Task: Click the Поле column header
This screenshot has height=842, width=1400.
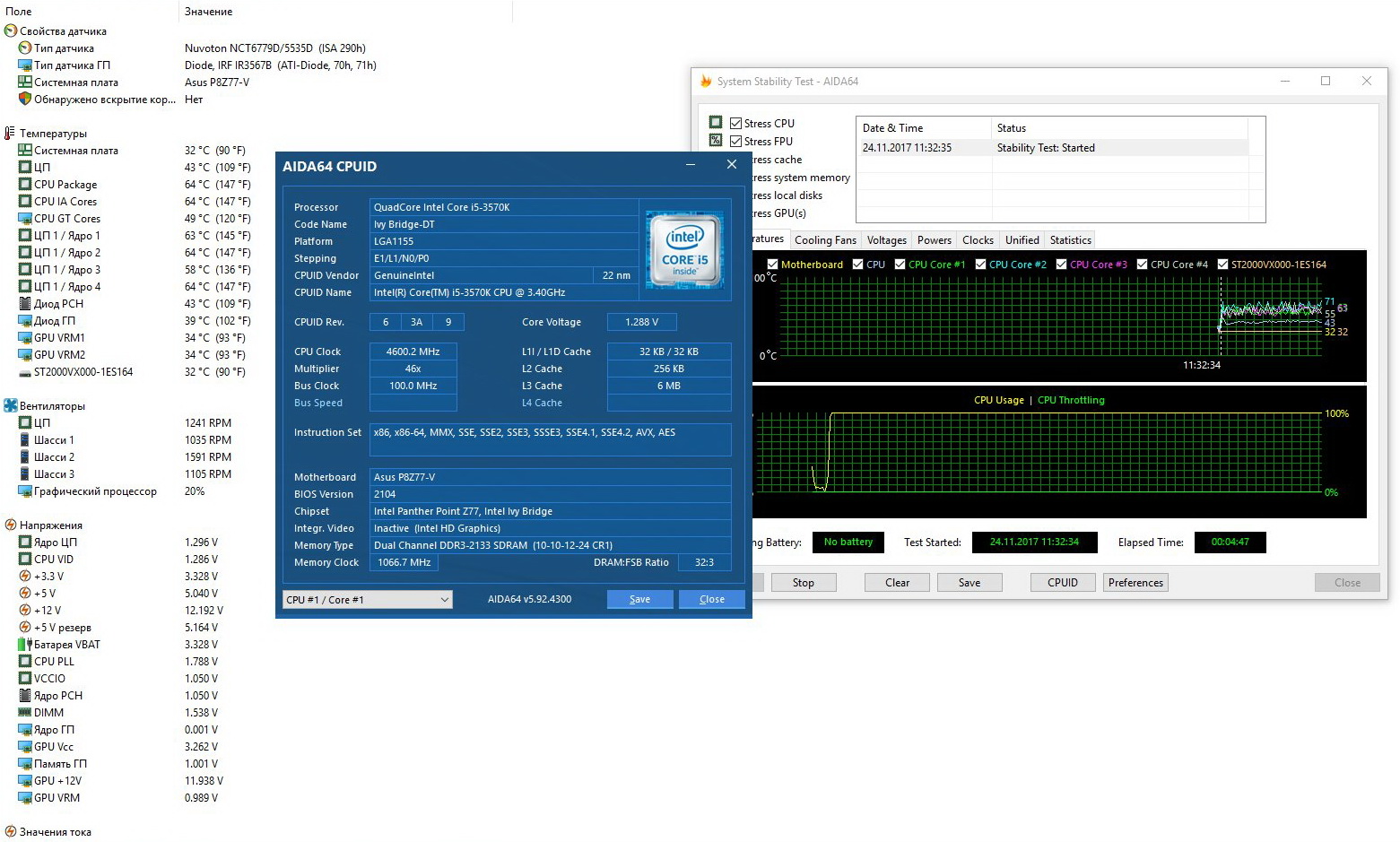Action: coord(90,11)
